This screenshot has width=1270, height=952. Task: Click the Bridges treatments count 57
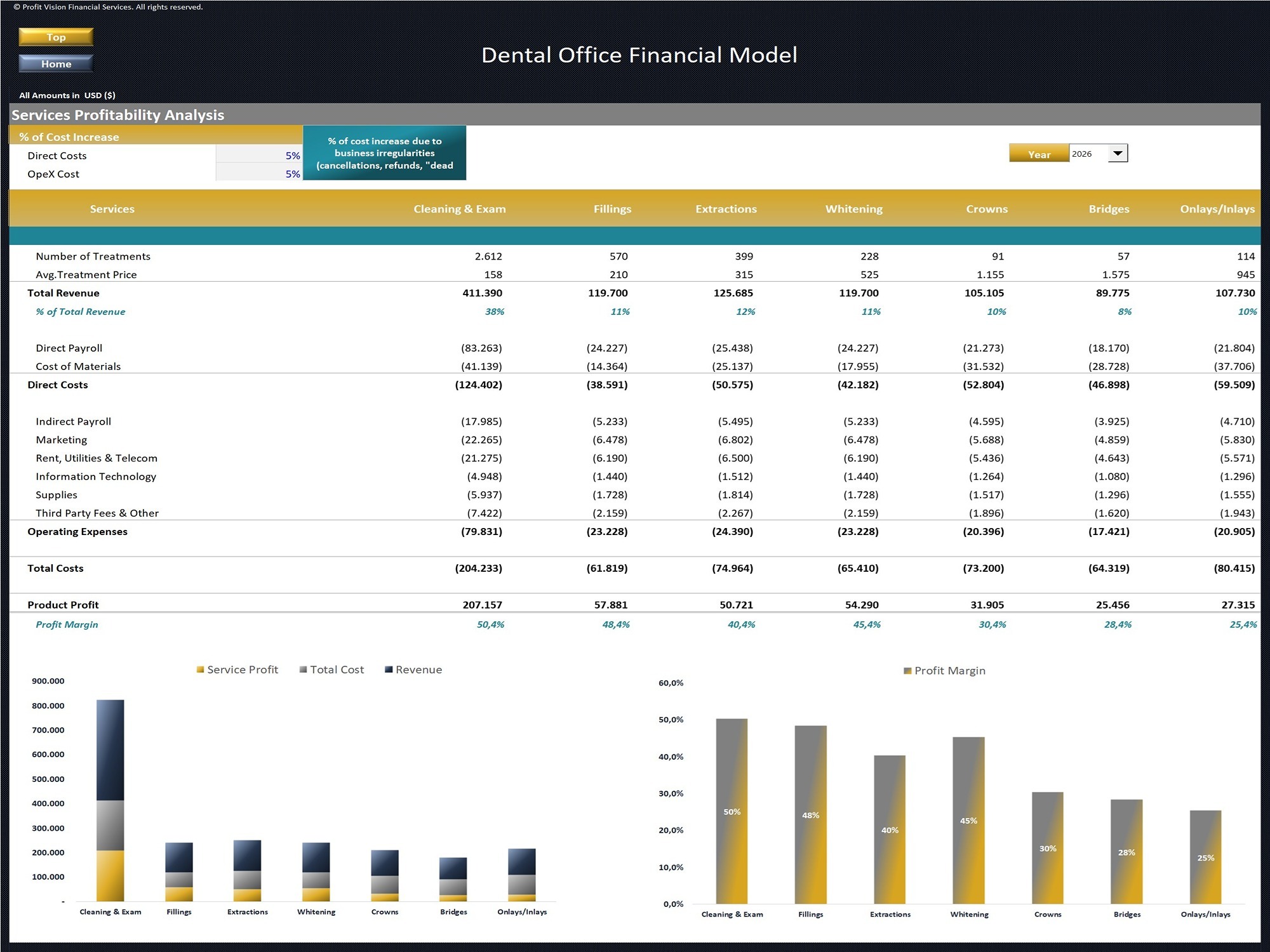tap(1123, 256)
